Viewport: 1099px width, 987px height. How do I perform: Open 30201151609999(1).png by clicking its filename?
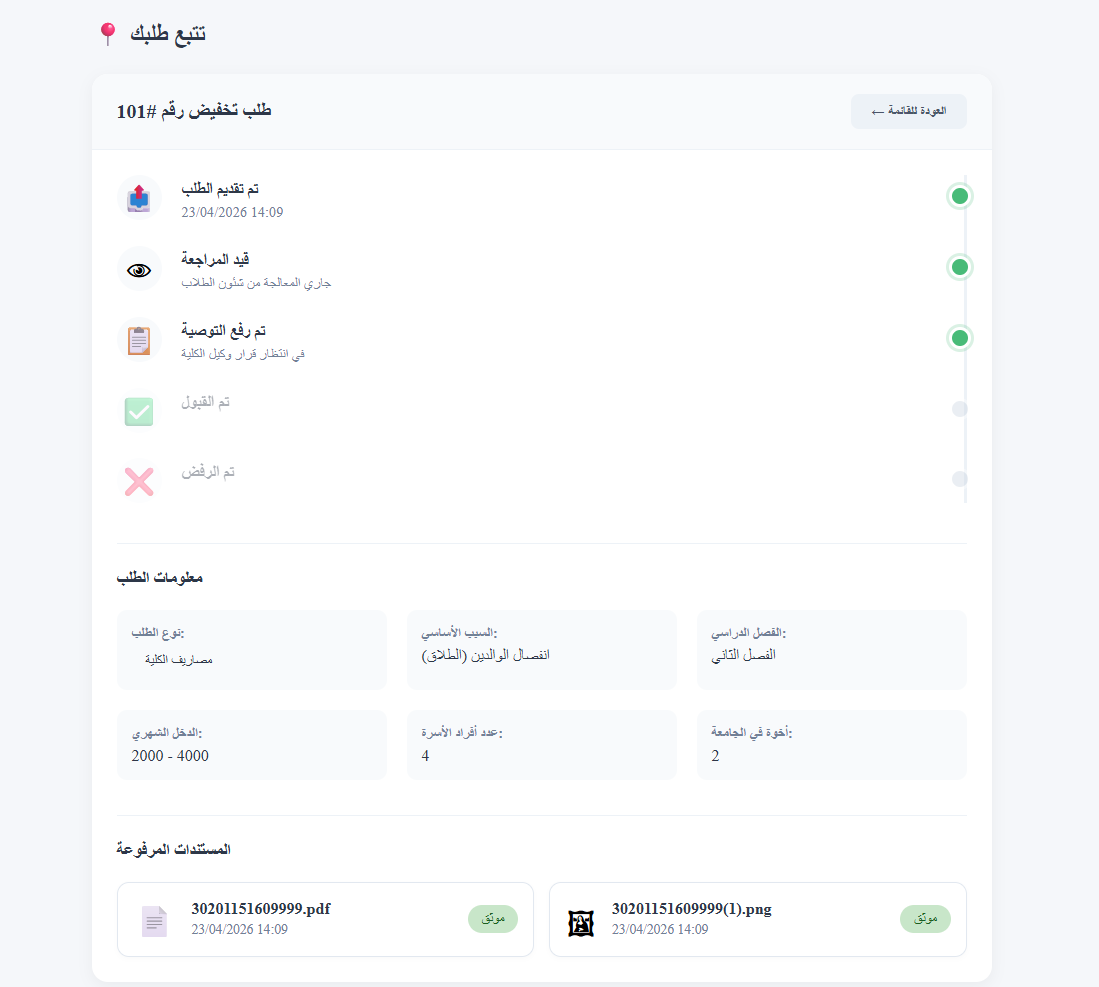tap(690, 909)
